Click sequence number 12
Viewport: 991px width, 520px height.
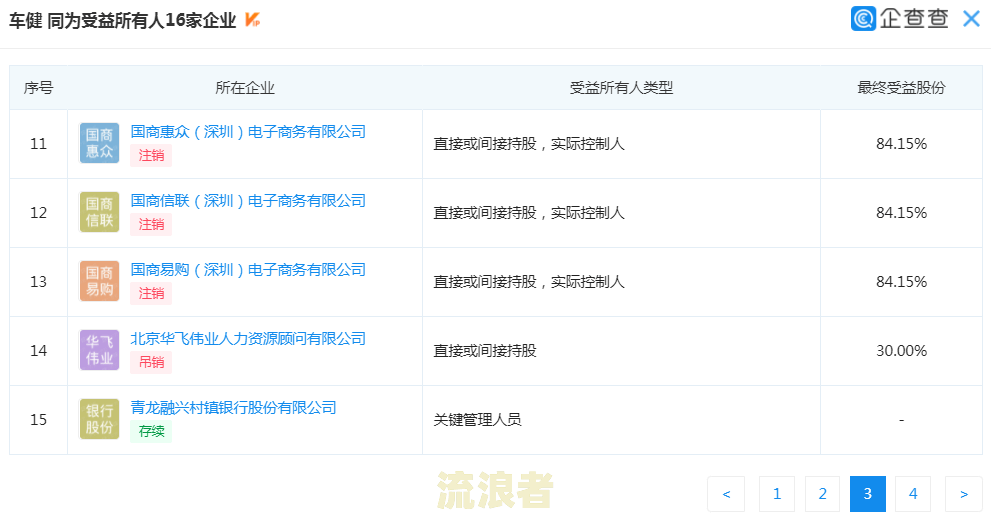tap(39, 213)
